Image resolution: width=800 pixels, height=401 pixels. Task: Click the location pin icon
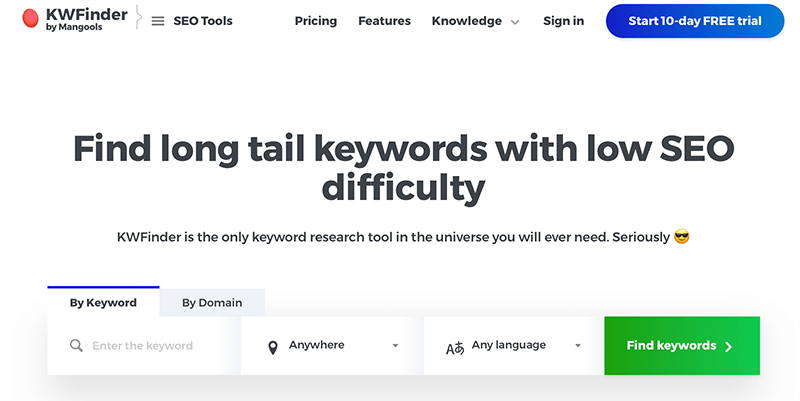point(273,348)
